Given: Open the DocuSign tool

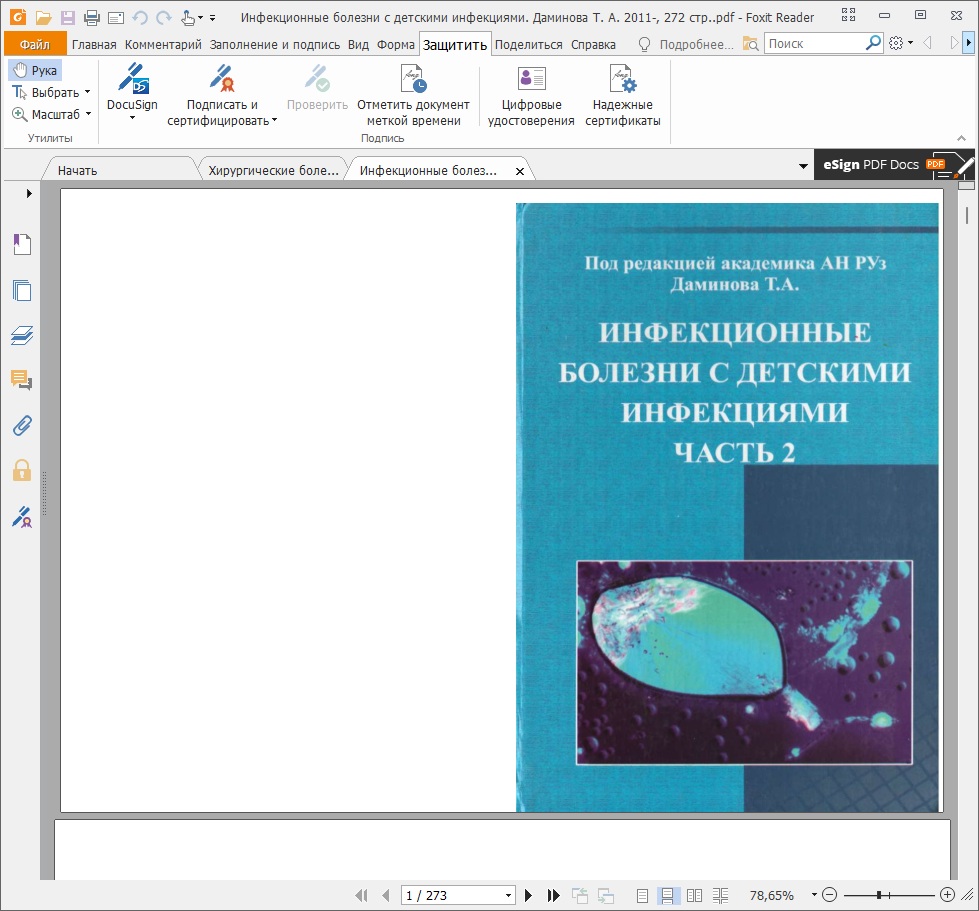Looking at the screenshot, I should tap(132, 87).
